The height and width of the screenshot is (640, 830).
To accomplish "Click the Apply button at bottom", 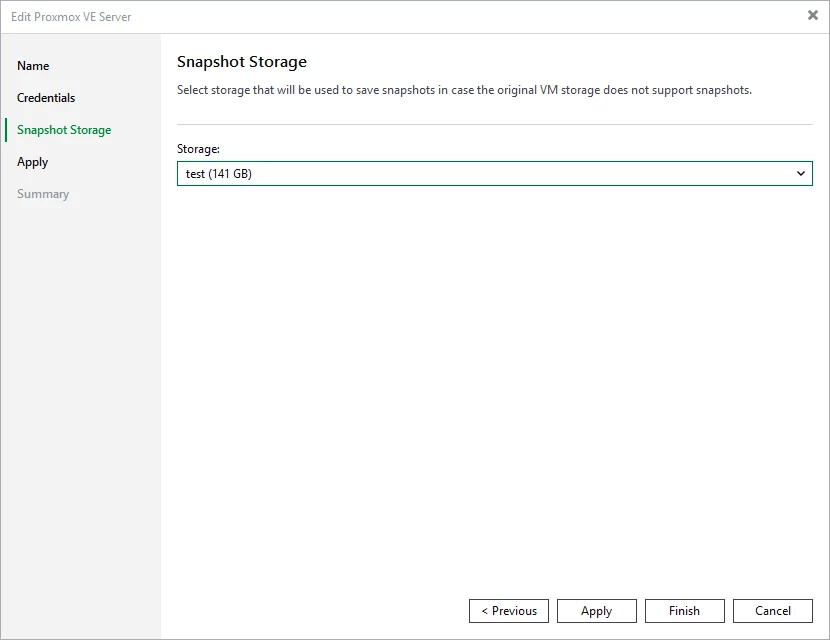I will click(x=597, y=611).
